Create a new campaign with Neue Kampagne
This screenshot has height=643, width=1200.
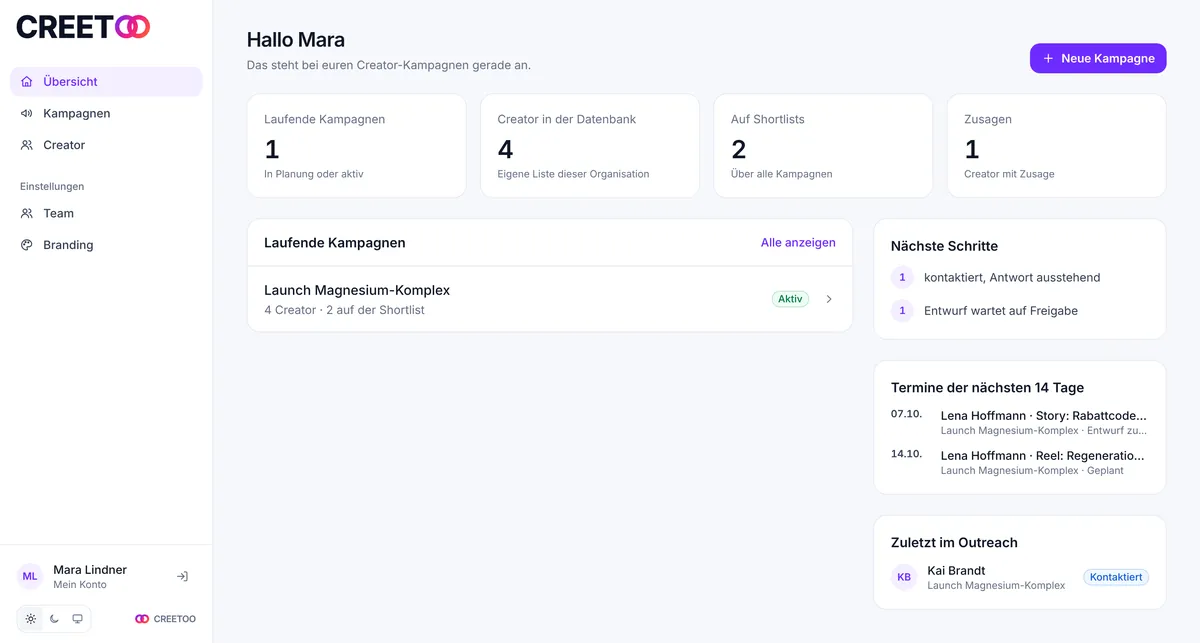point(1098,58)
